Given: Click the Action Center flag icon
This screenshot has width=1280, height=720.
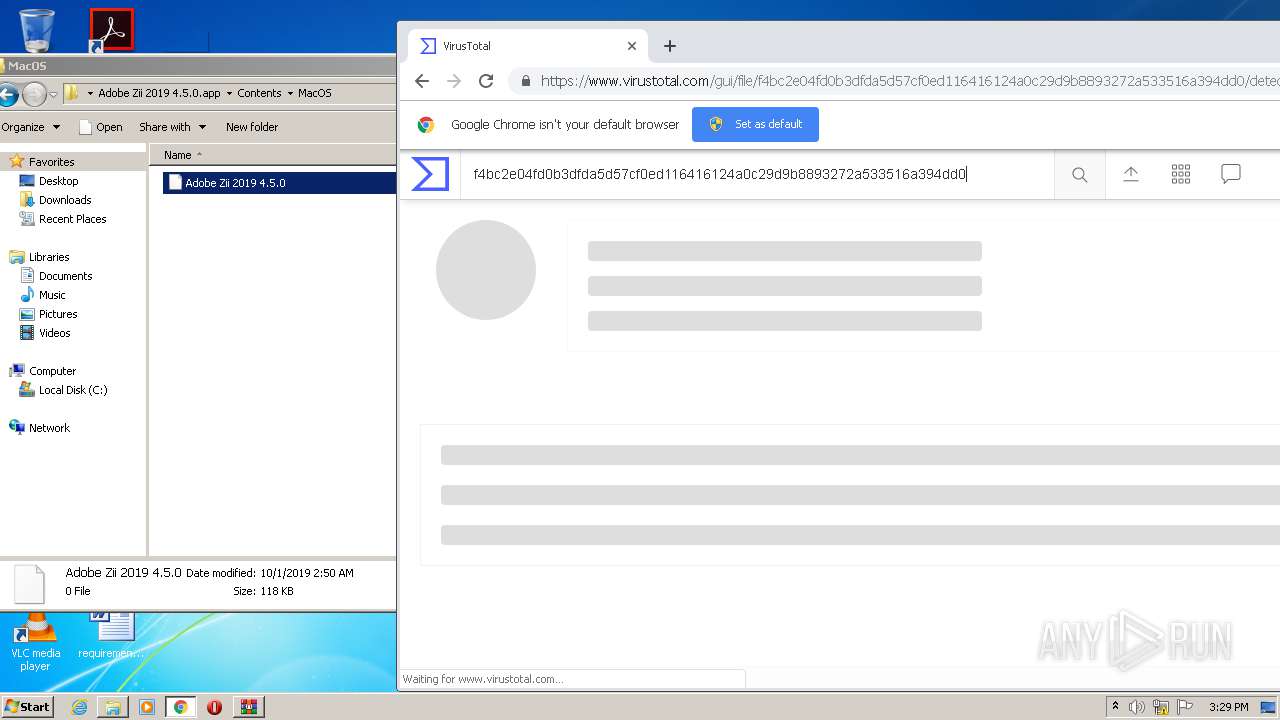Looking at the screenshot, I should click(x=1185, y=707).
